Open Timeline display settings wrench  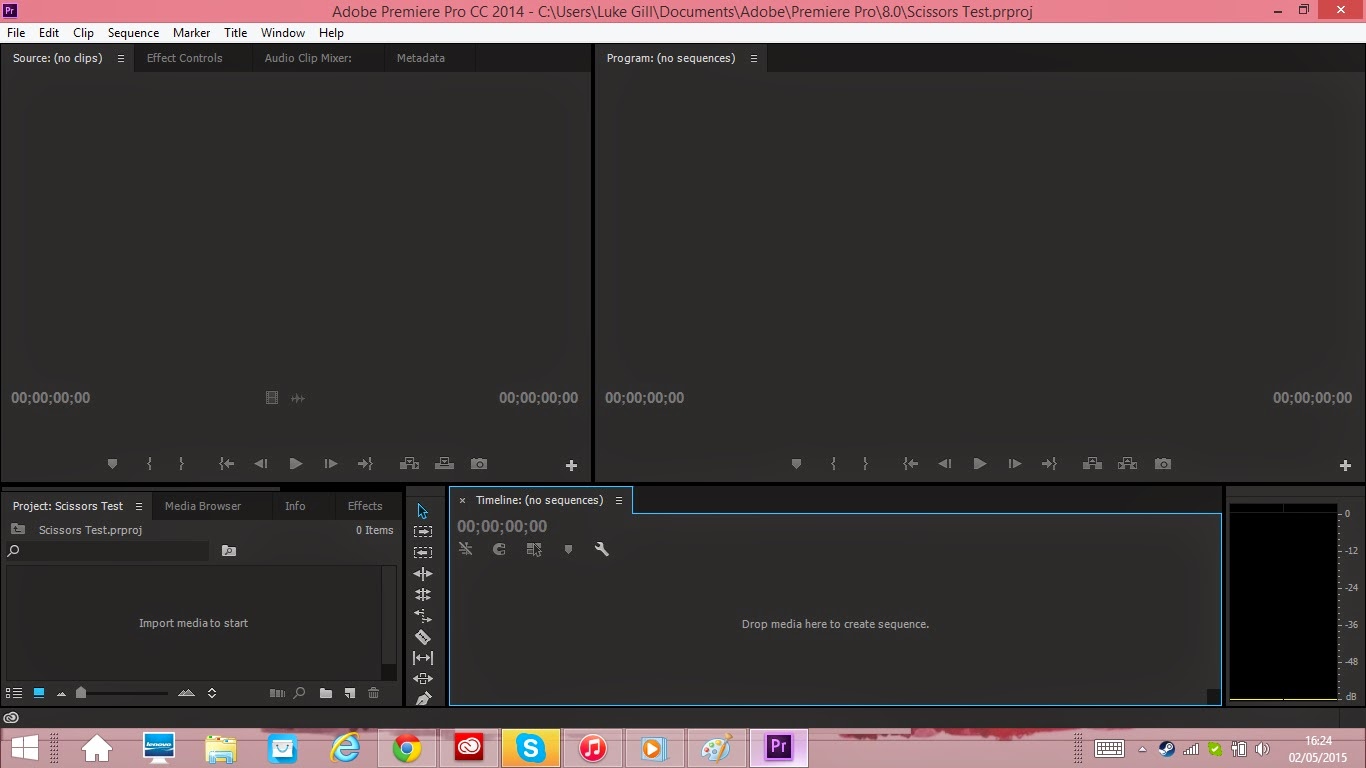point(602,549)
